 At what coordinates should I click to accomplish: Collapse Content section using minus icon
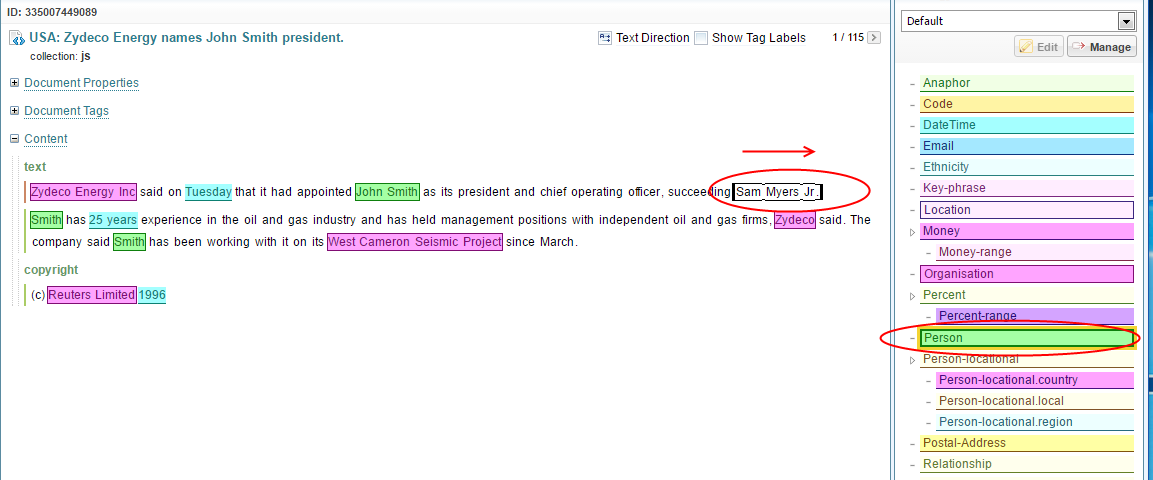tap(14, 139)
